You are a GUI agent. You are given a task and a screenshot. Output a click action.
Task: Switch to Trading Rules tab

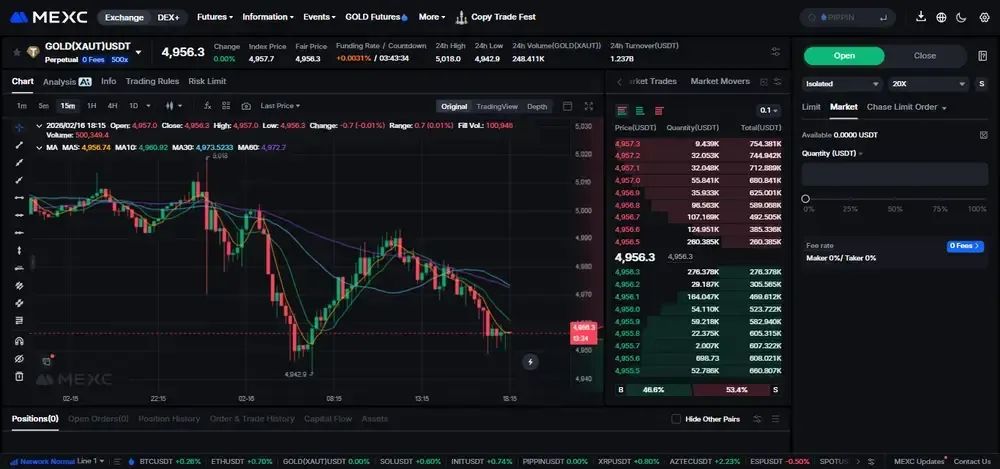[152, 82]
